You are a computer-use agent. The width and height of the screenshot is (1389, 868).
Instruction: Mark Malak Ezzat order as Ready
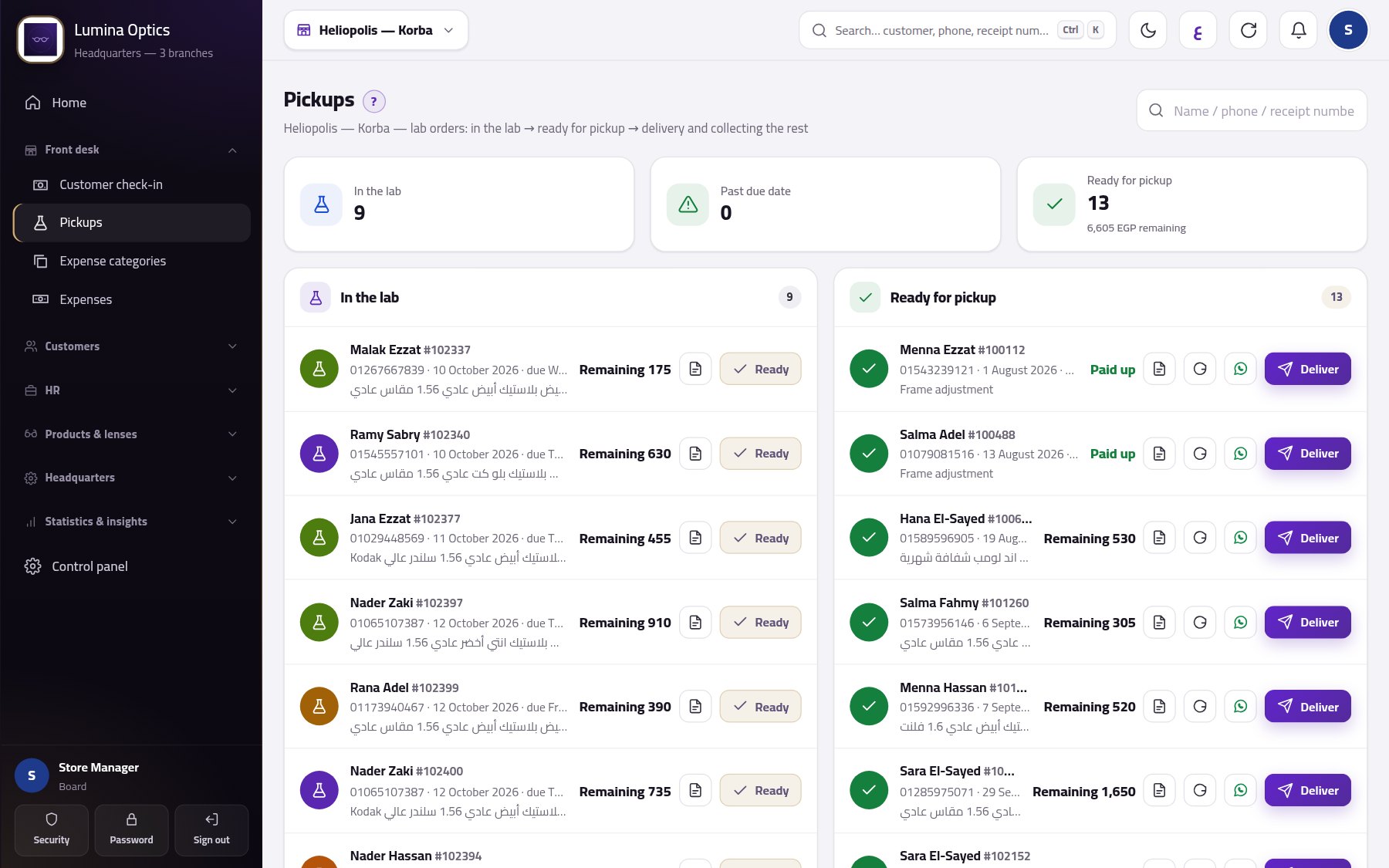coord(760,370)
